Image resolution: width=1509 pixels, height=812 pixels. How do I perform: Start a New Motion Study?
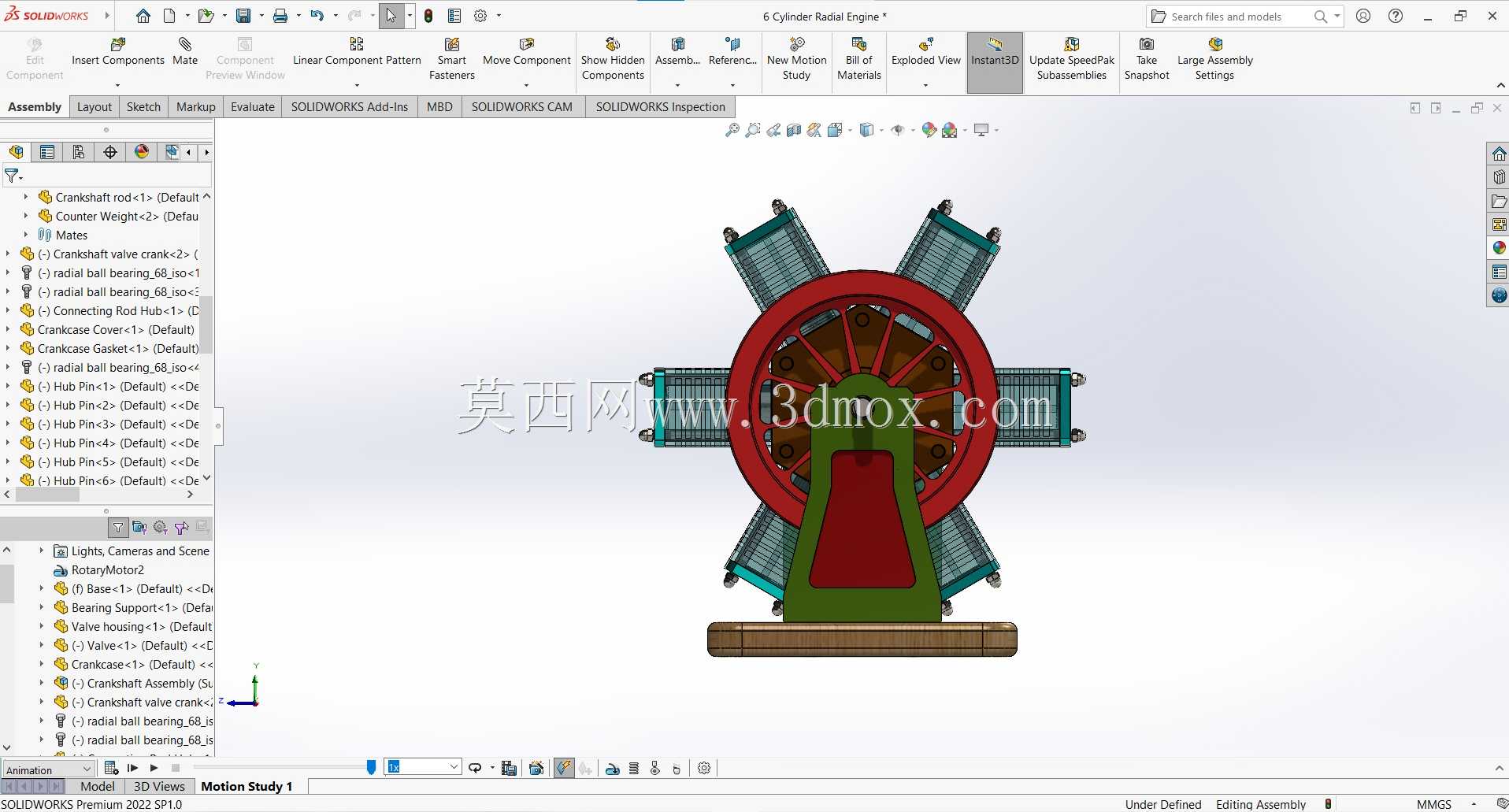796,59
